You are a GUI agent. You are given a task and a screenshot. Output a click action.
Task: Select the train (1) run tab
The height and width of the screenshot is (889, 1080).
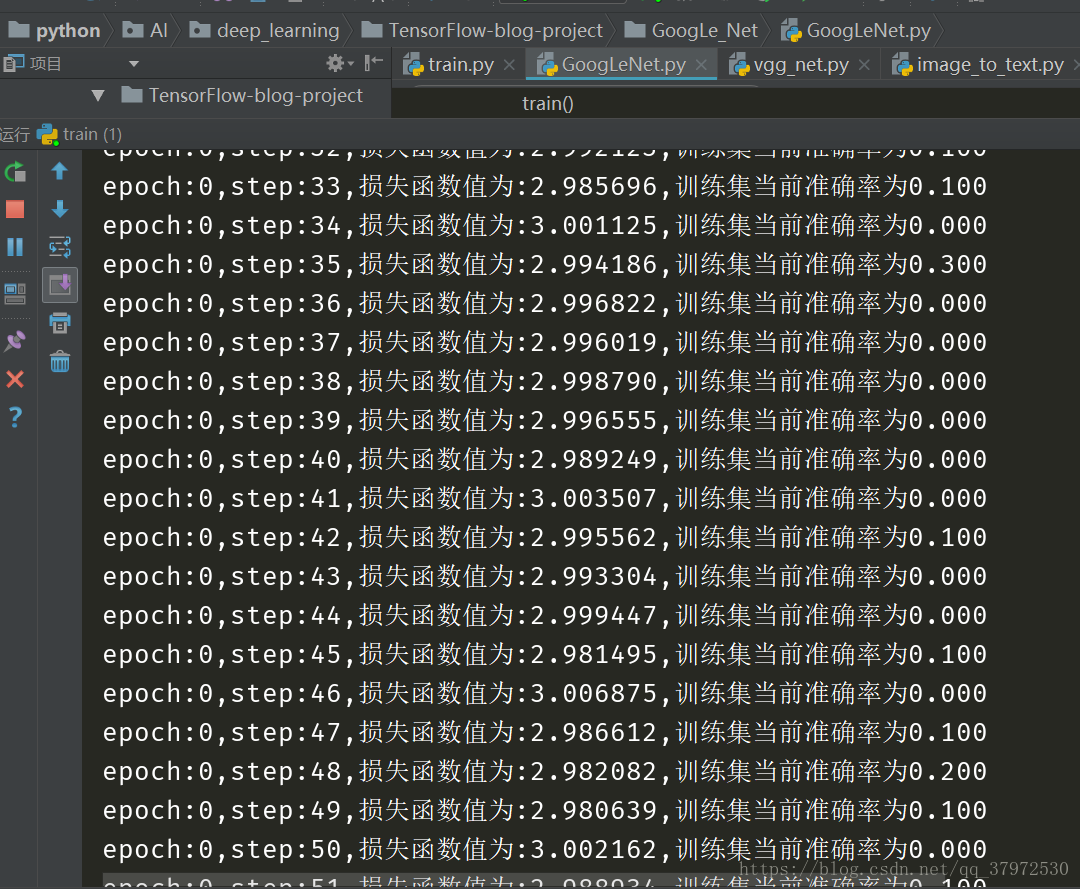pos(80,134)
